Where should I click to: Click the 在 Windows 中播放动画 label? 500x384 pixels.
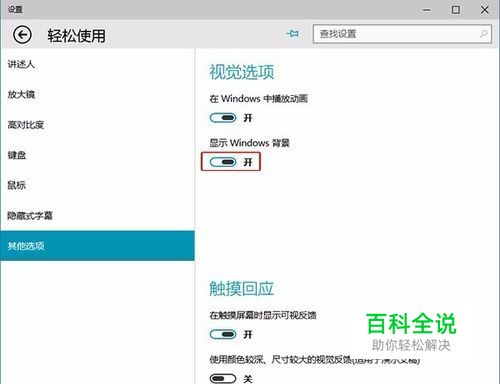pos(258,99)
